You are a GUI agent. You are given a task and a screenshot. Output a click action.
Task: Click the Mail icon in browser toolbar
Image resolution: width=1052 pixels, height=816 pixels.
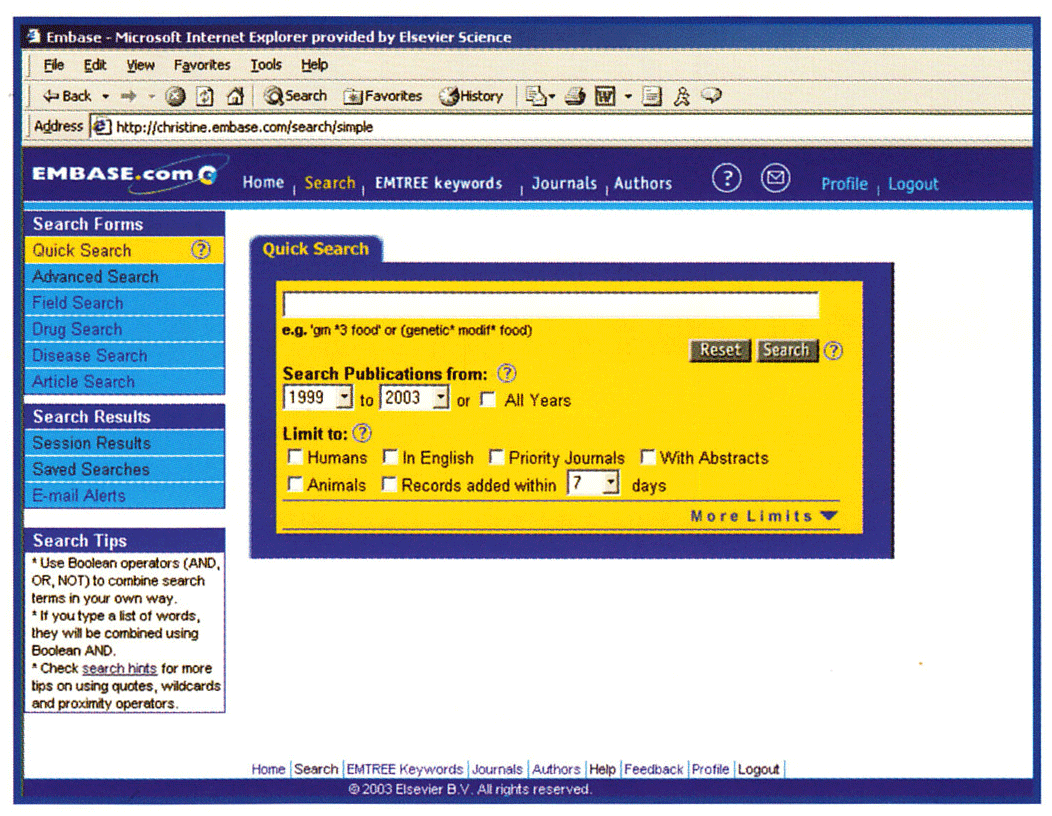click(536, 96)
